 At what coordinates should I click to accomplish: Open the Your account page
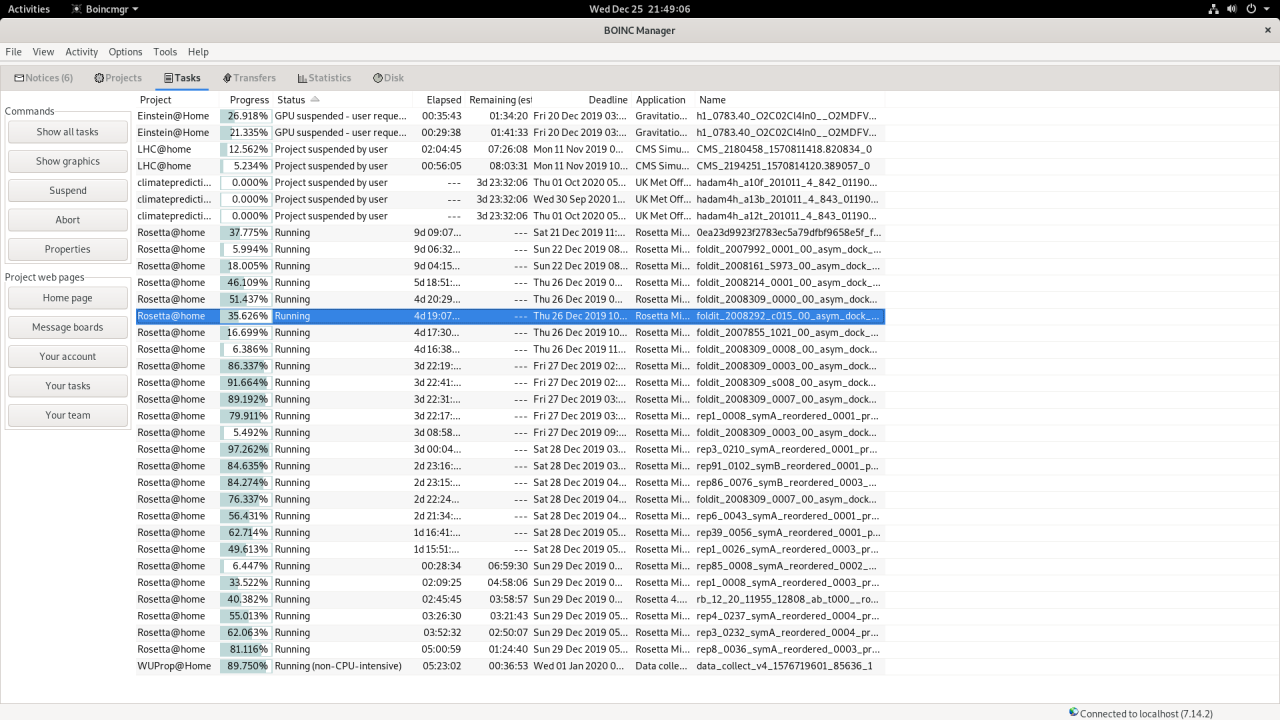(68, 356)
